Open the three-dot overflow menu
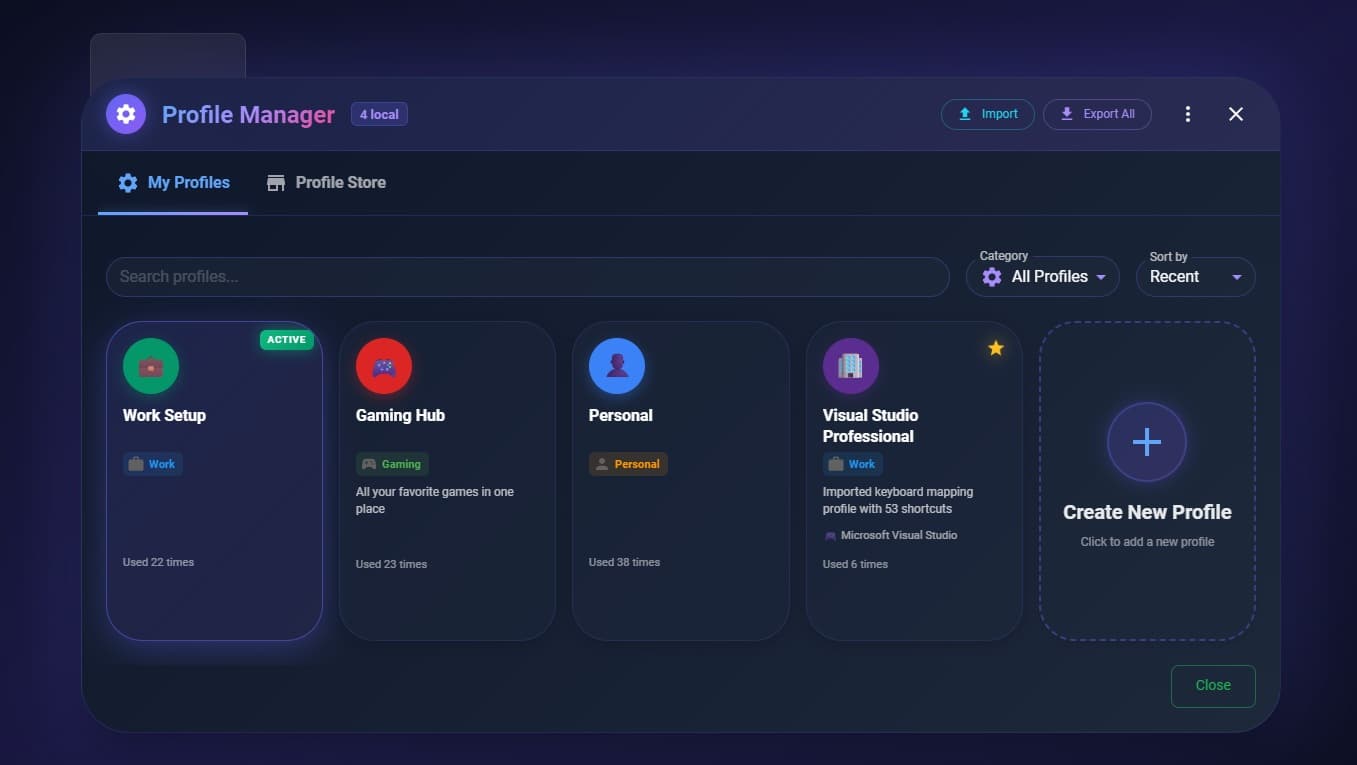Screen dimensions: 1357x765 [x=1187, y=113]
